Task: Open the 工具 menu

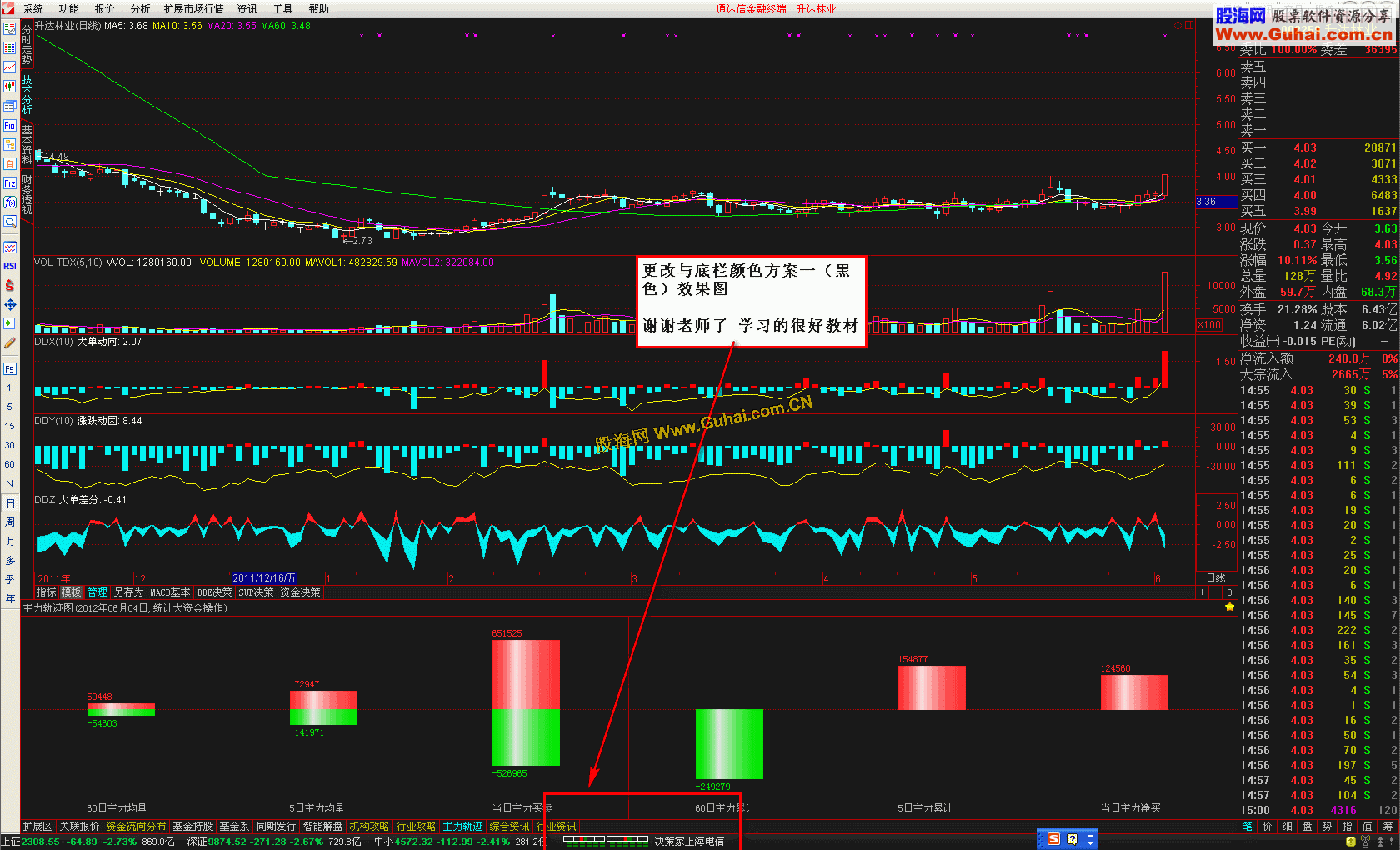Action: click(283, 9)
